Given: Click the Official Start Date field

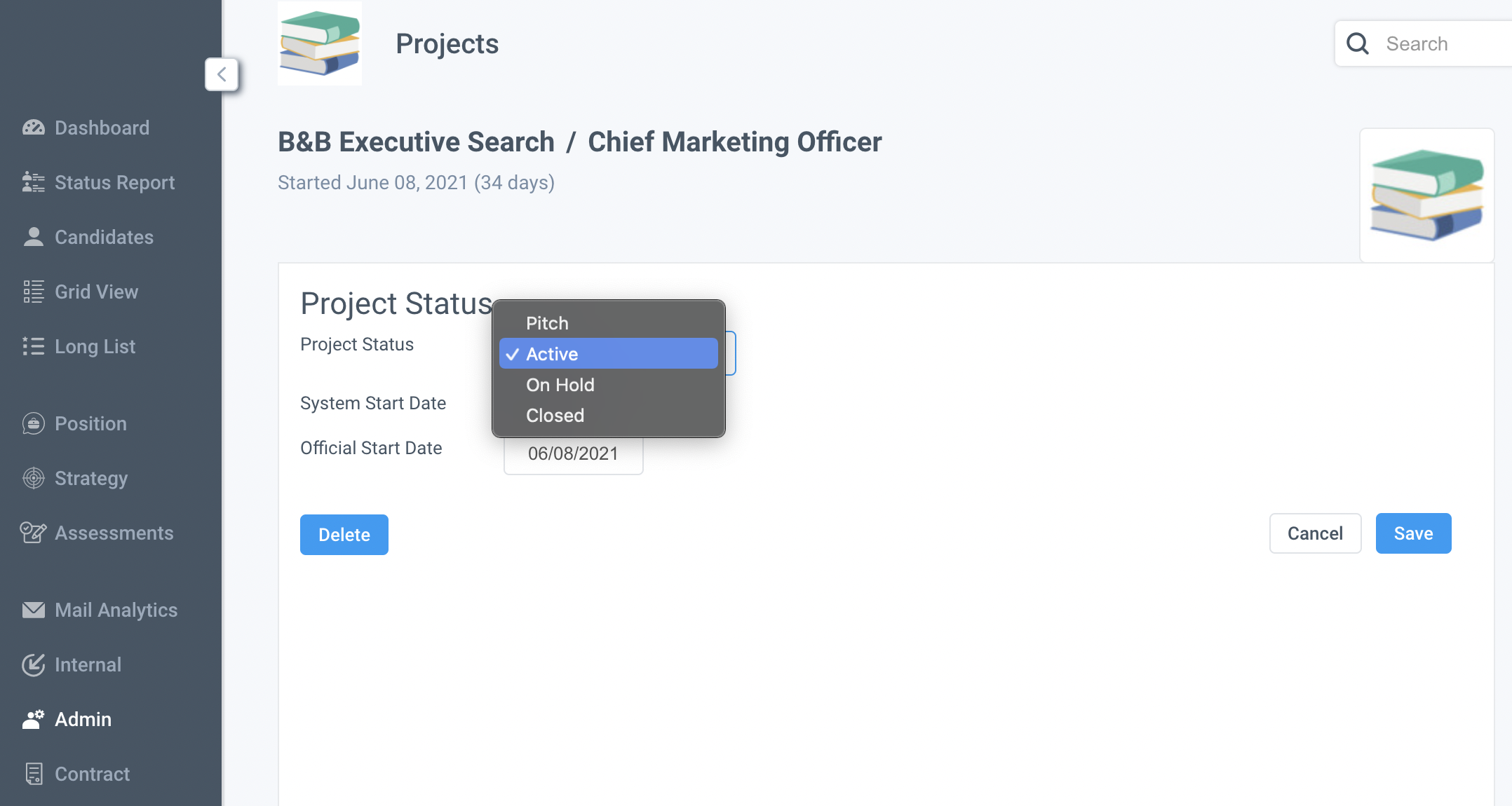Looking at the screenshot, I should pos(573,454).
